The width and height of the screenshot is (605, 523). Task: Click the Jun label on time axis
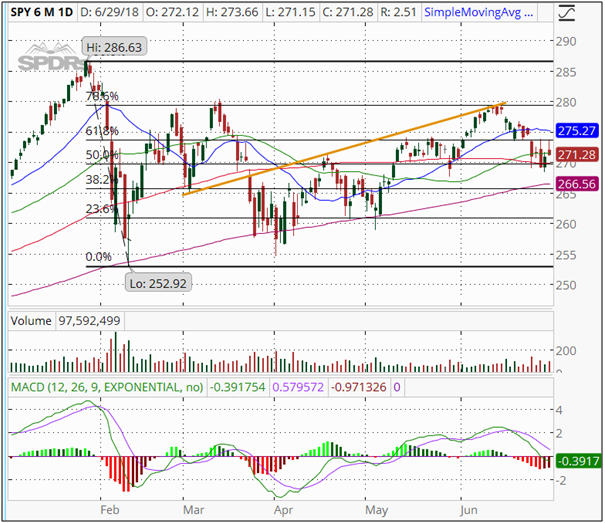(x=468, y=510)
